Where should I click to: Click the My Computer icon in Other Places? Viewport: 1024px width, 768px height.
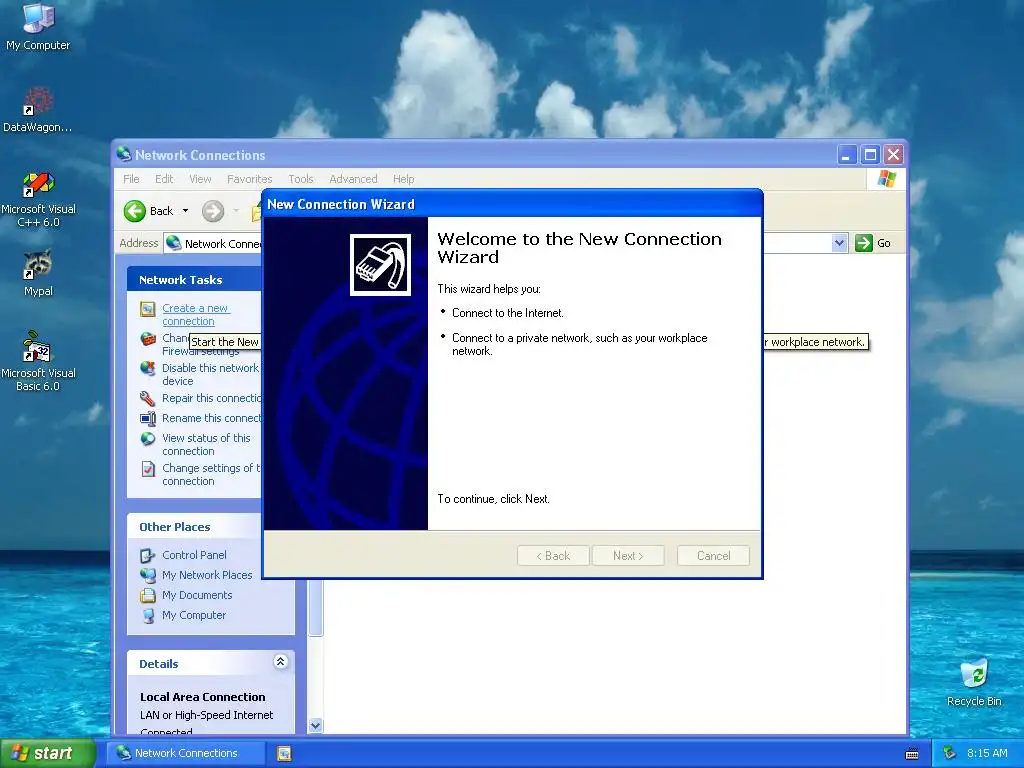[148, 616]
